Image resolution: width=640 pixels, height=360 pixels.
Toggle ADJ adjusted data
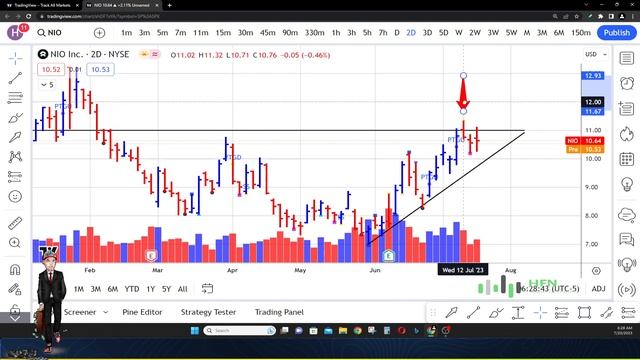598,289
